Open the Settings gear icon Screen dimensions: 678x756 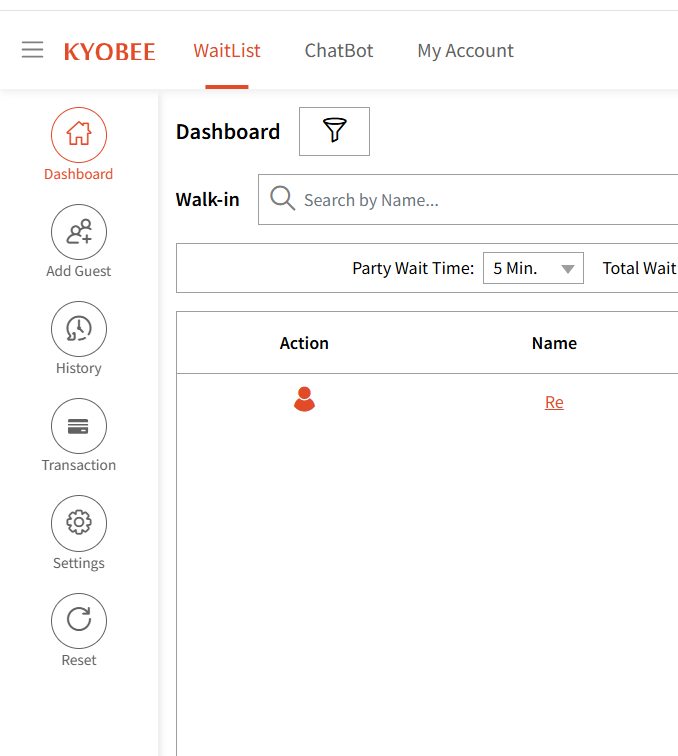click(79, 523)
